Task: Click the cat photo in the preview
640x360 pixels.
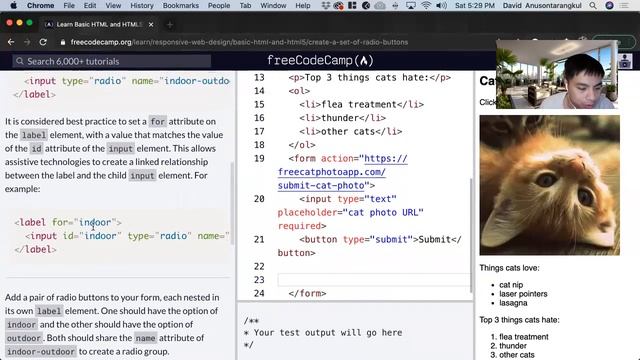Action: pyautogui.click(x=549, y=185)
